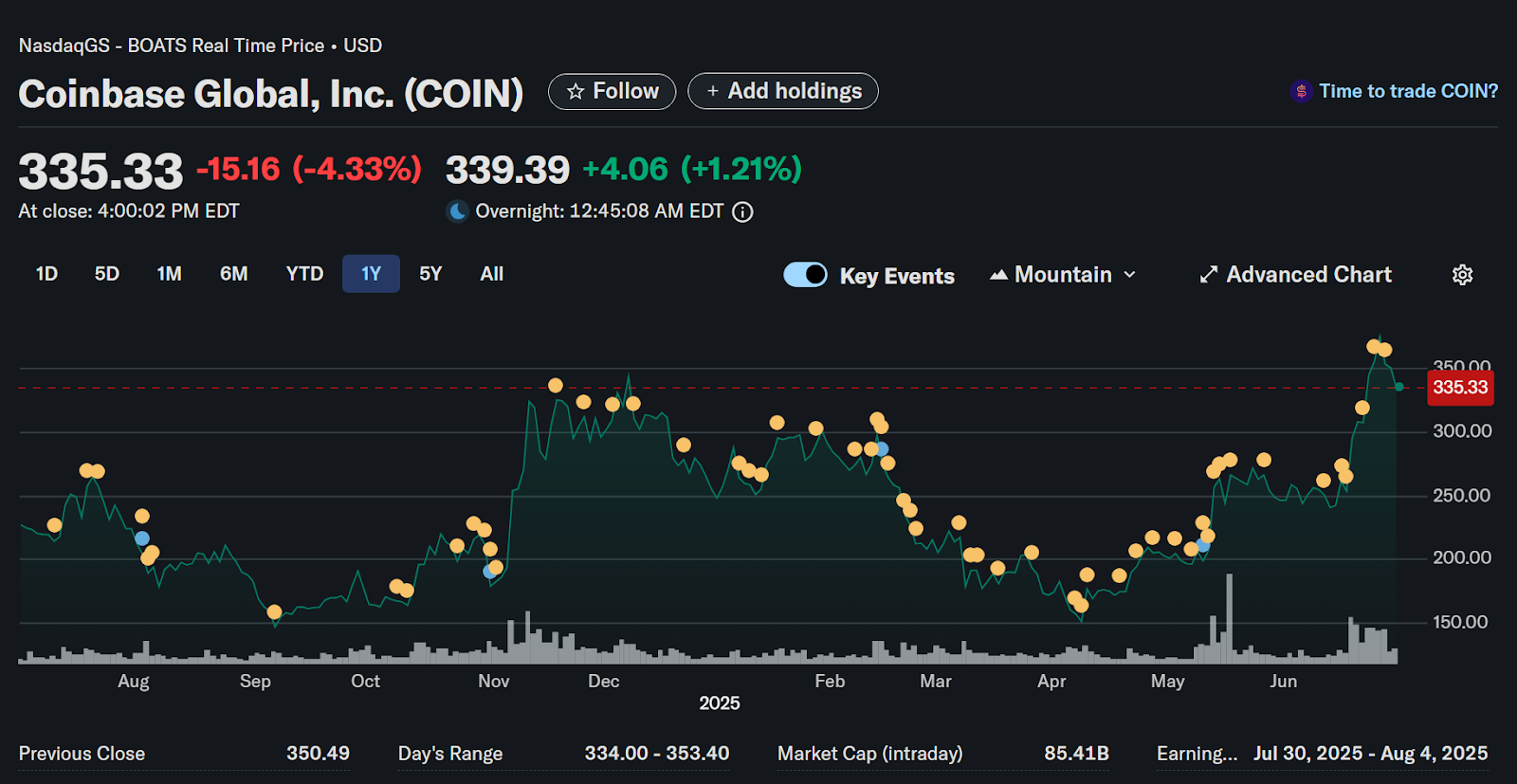
Task: Show the All time range
Action: pos(491,274)
